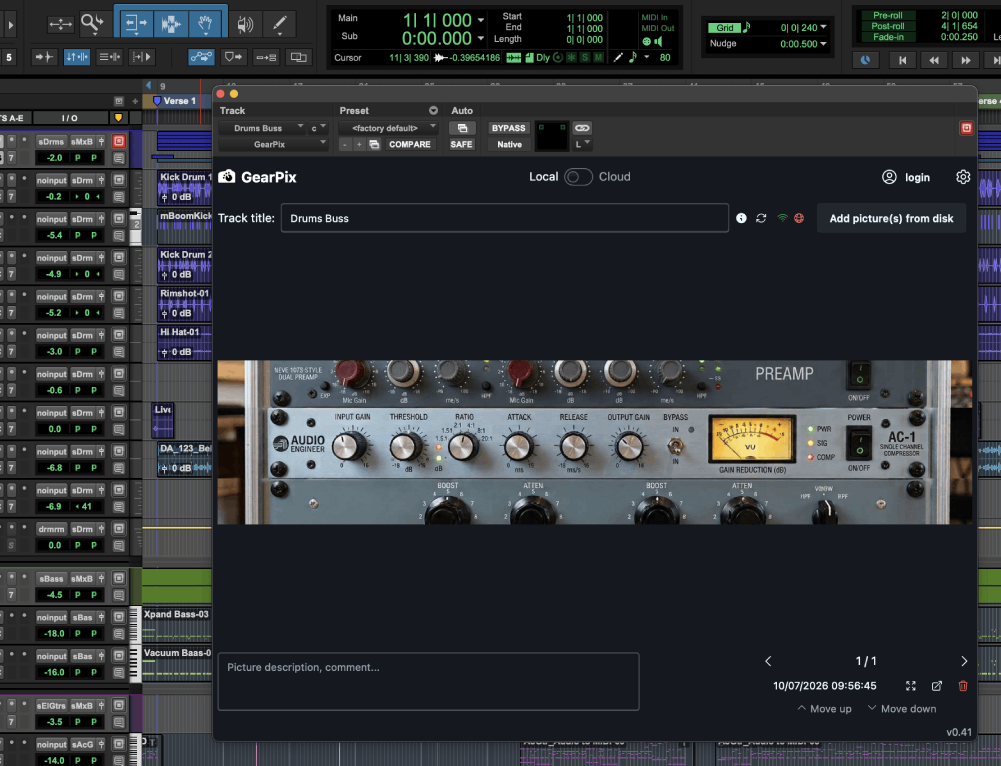Click the Native button
This screenshot has width=1001, height=766.
(x=509, y=144)
